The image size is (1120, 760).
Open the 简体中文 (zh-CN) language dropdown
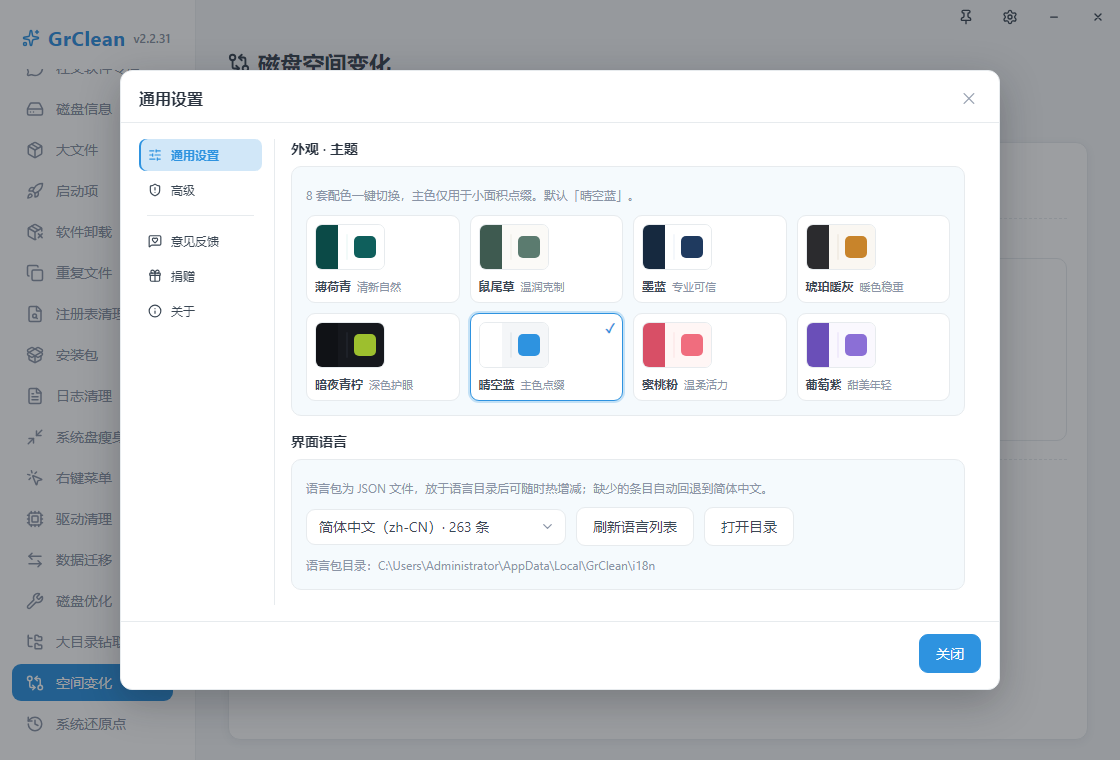coord(436,527)
